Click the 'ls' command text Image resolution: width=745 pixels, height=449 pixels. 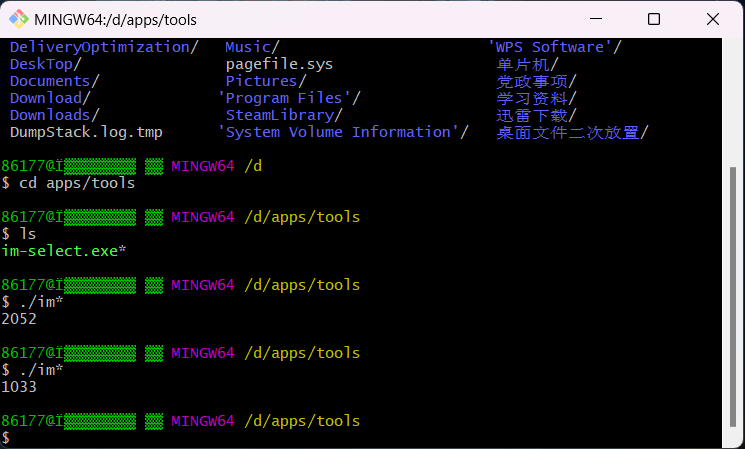(27, 233)
